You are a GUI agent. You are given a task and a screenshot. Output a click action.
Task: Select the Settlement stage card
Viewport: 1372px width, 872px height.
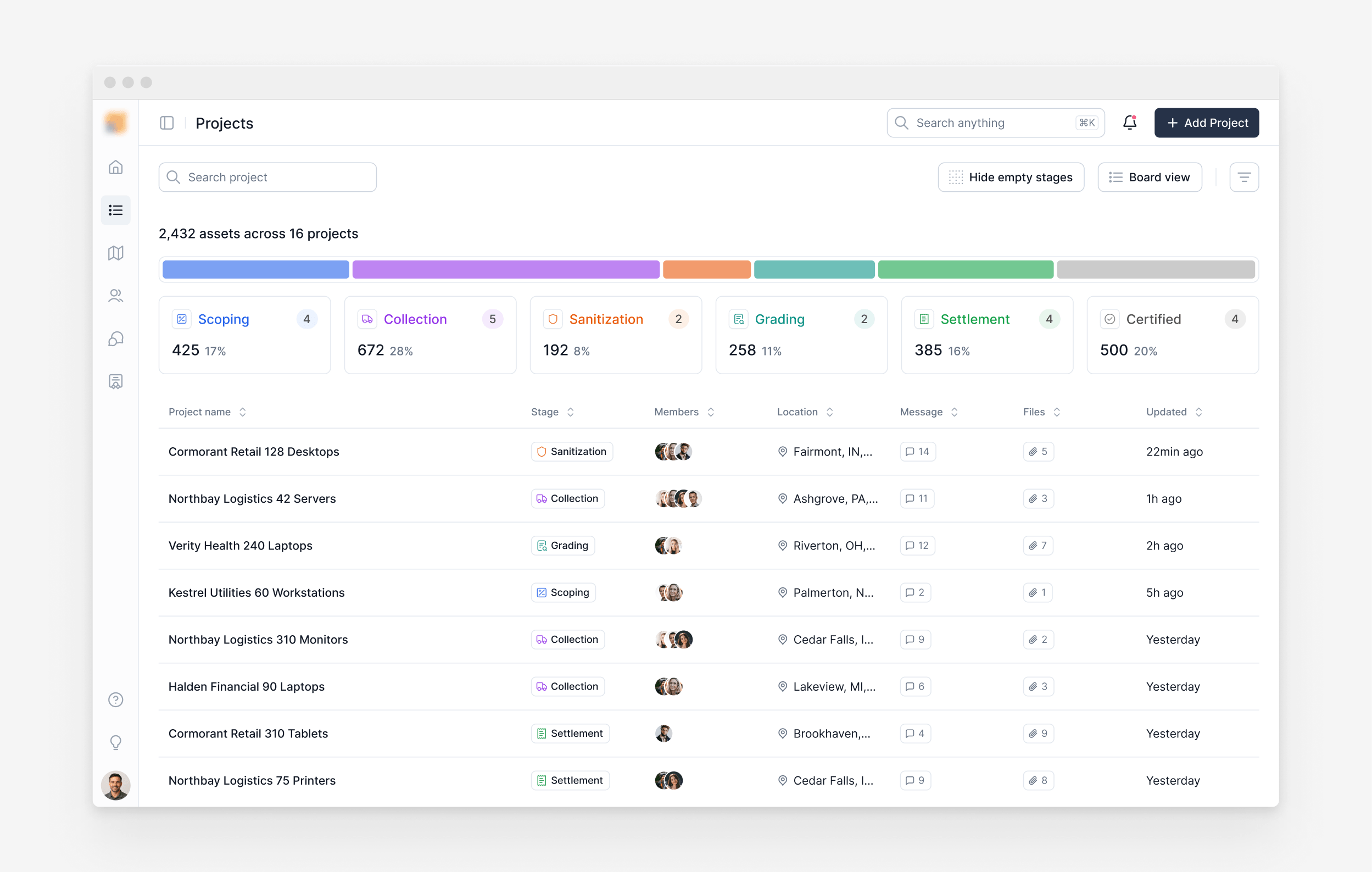click(987, 335)
